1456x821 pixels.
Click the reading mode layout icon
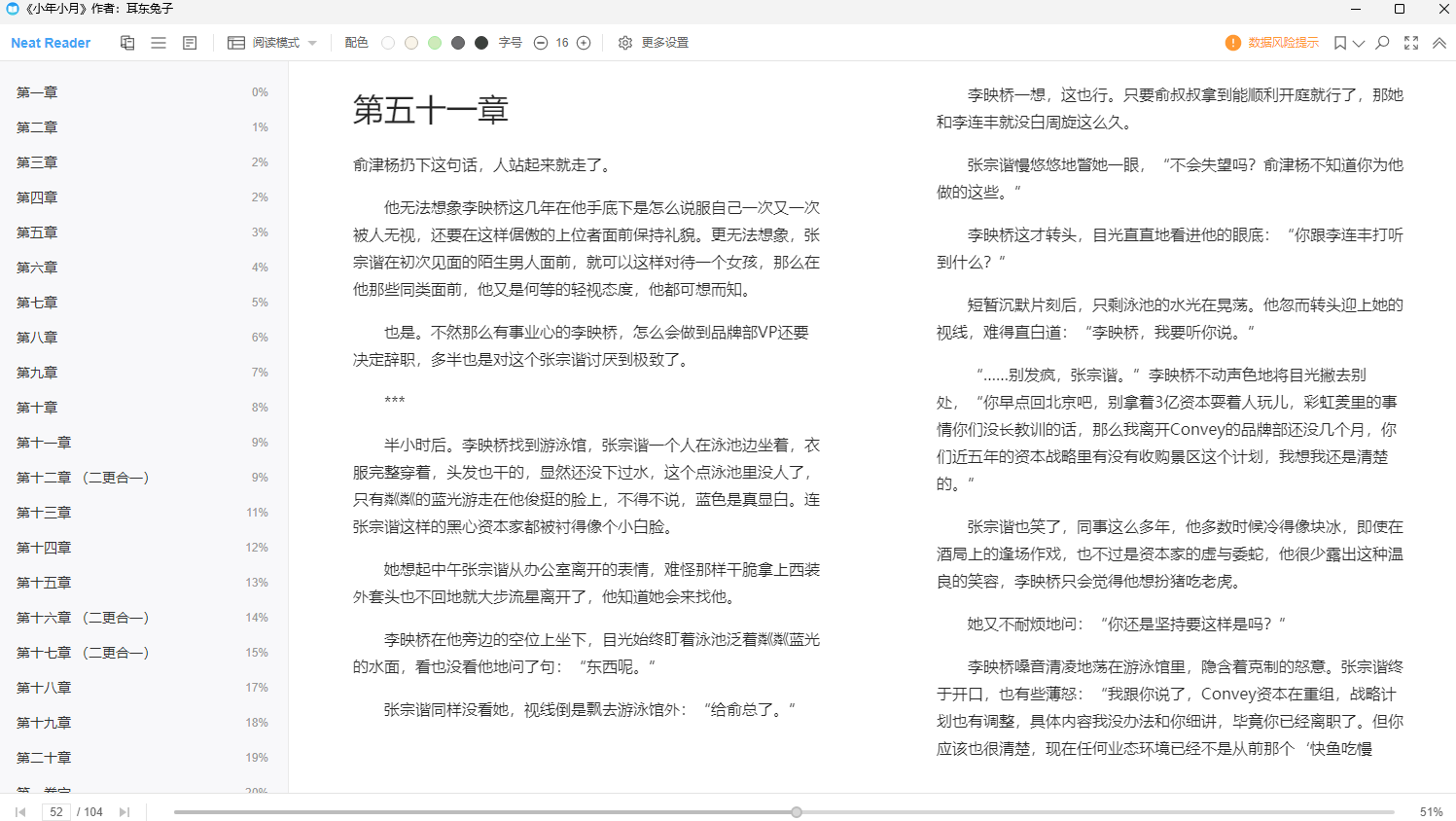[x=236, y=43]
